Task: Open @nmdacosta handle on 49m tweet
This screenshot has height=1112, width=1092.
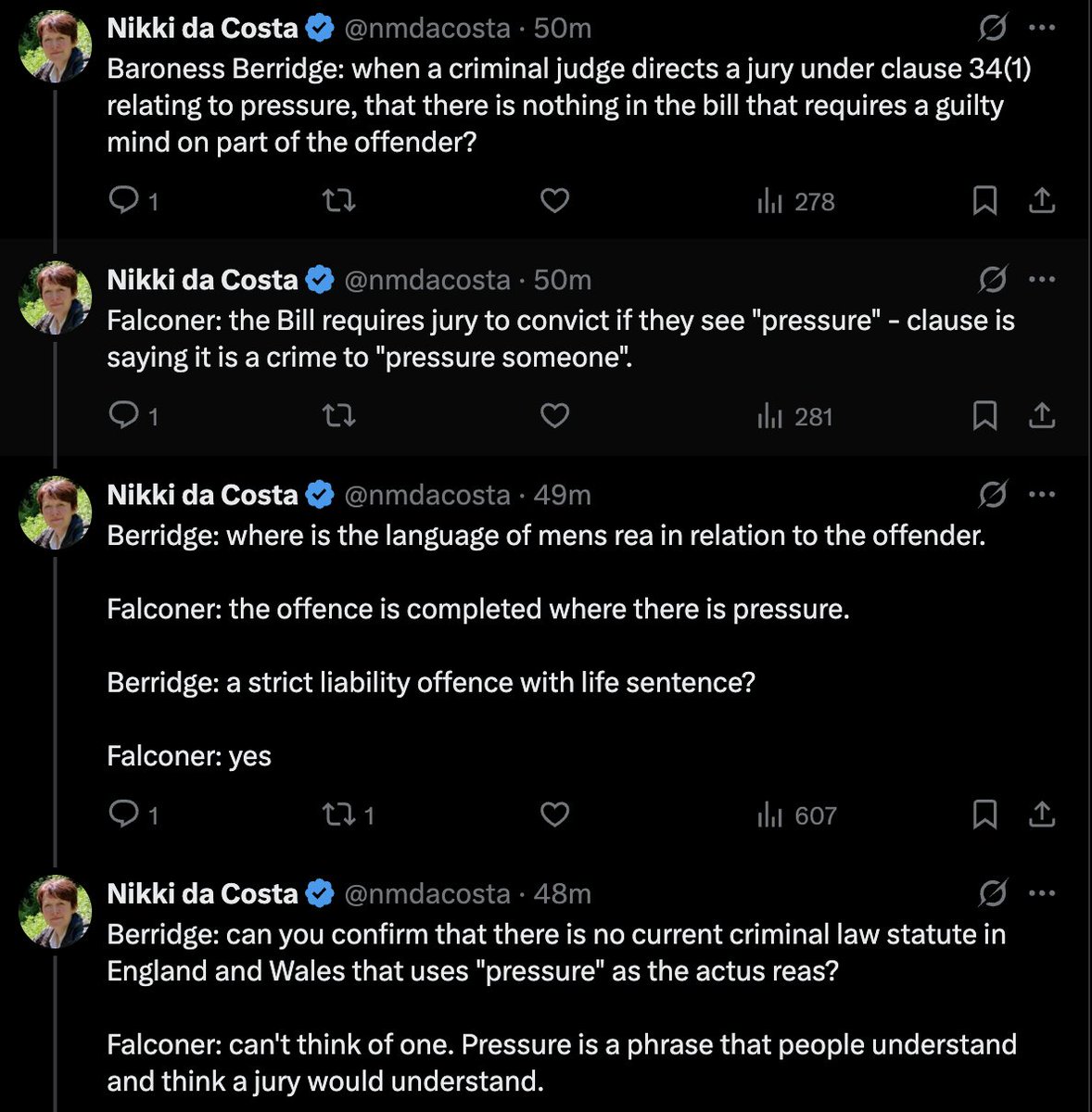Action: tap(426, 495)
